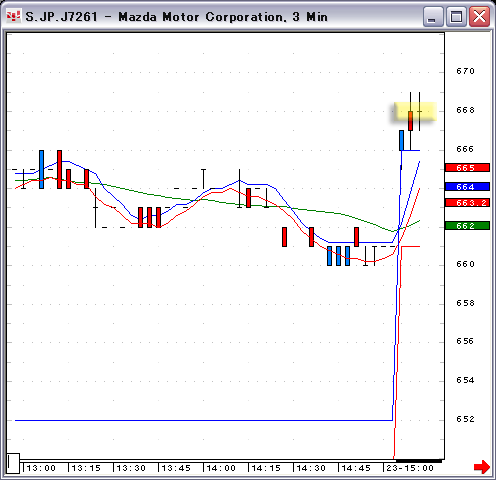Click the 652 price scale label
The height and width of the screenshot is (480, 496).
[465, 419]
